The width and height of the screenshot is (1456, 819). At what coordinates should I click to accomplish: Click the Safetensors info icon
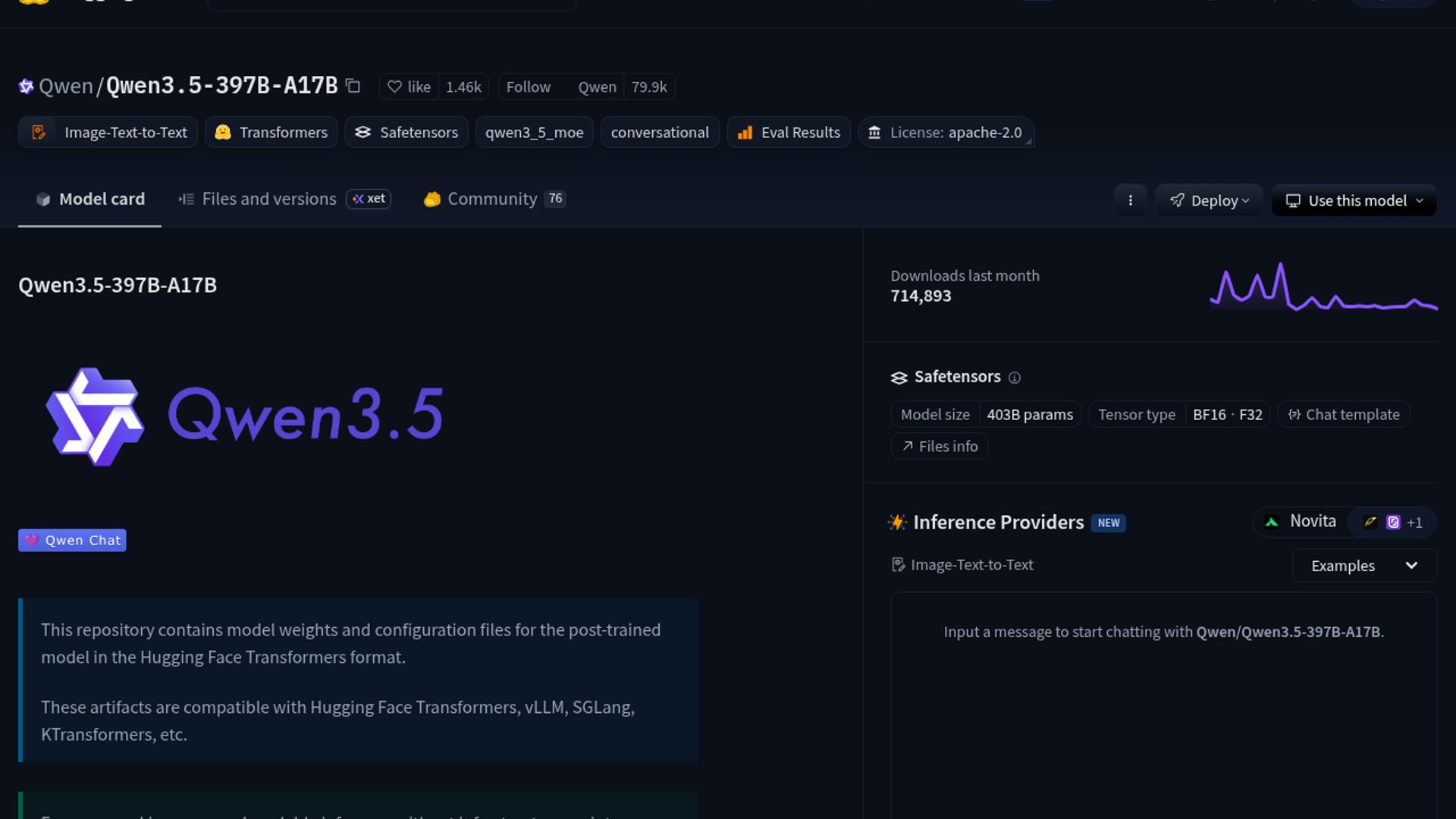pos(1015,378)
